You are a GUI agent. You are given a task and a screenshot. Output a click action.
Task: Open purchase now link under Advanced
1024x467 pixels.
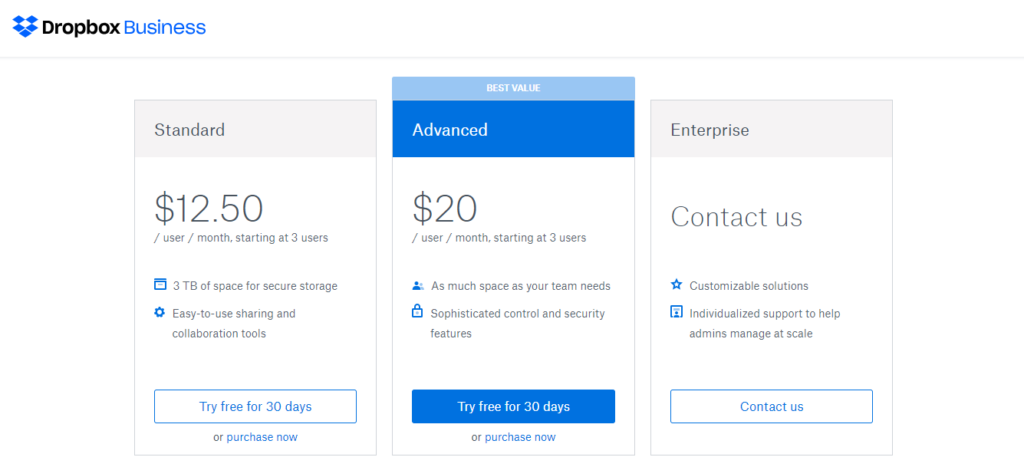[520, 437]
